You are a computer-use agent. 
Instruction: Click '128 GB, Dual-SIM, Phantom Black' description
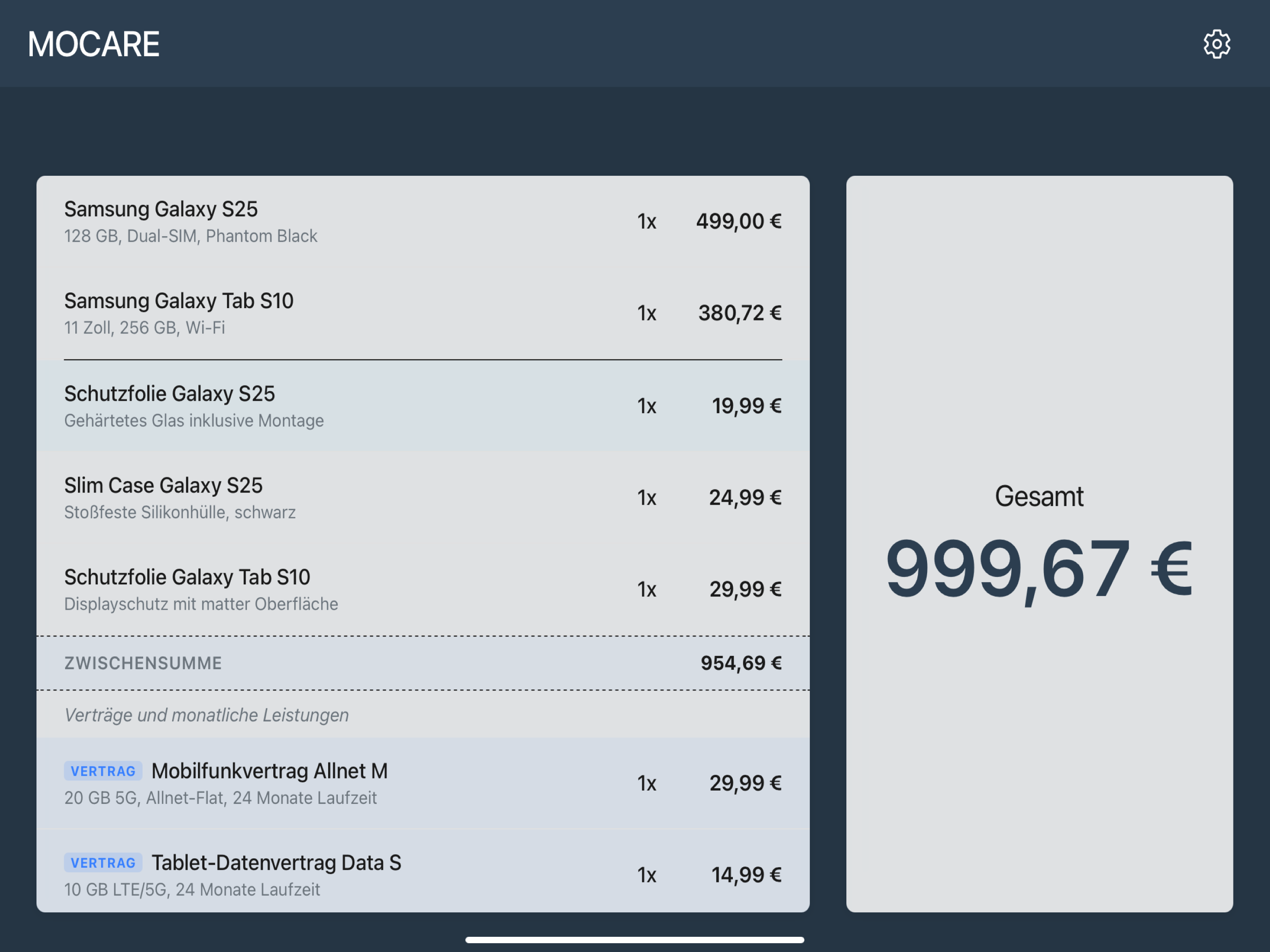coord(191,237)
